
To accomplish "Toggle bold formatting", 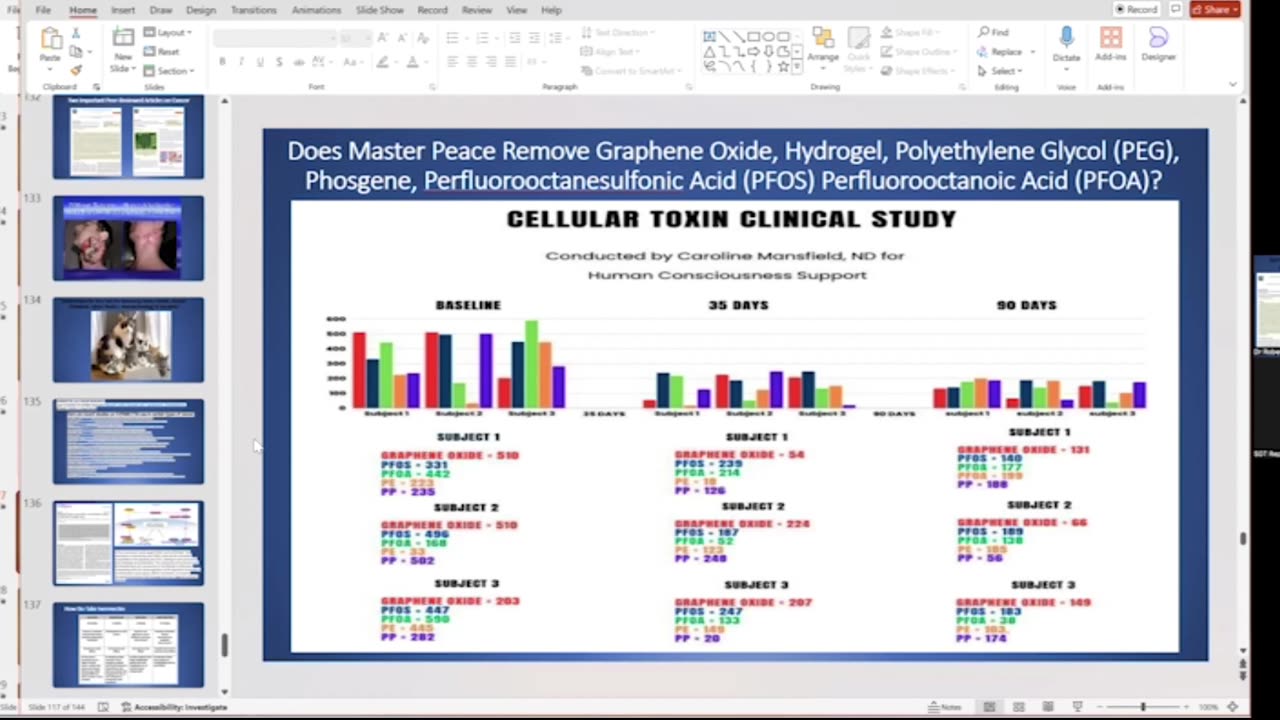I will 222,62.
